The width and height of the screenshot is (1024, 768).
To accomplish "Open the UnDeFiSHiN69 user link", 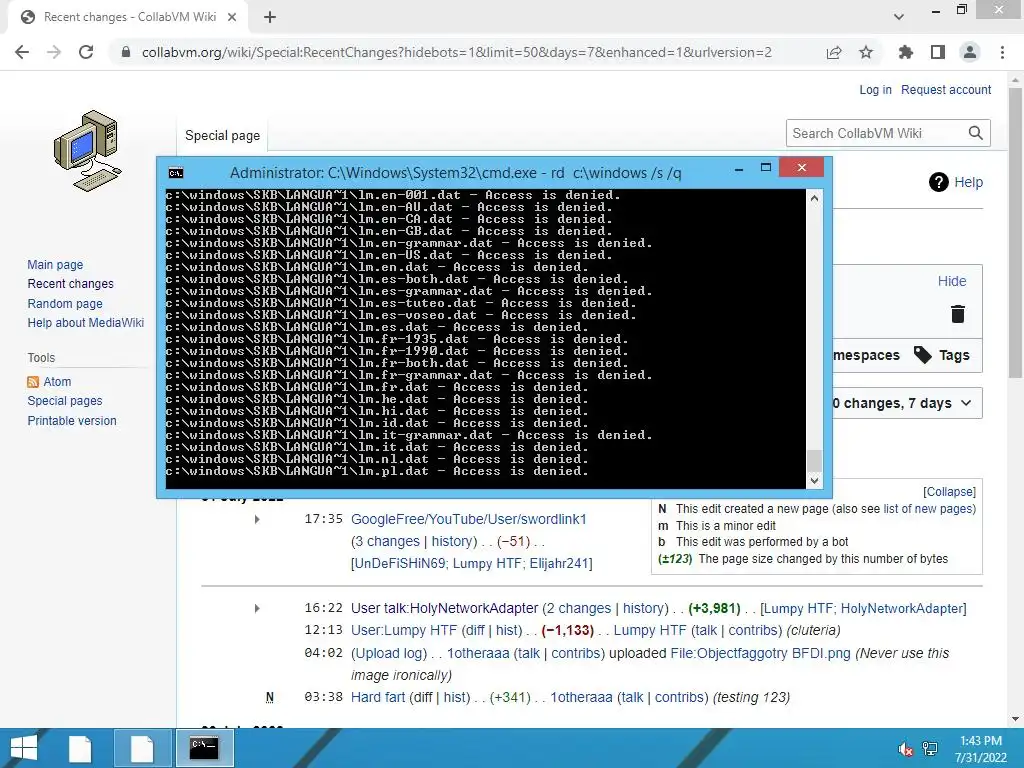I will coord(400,564).
